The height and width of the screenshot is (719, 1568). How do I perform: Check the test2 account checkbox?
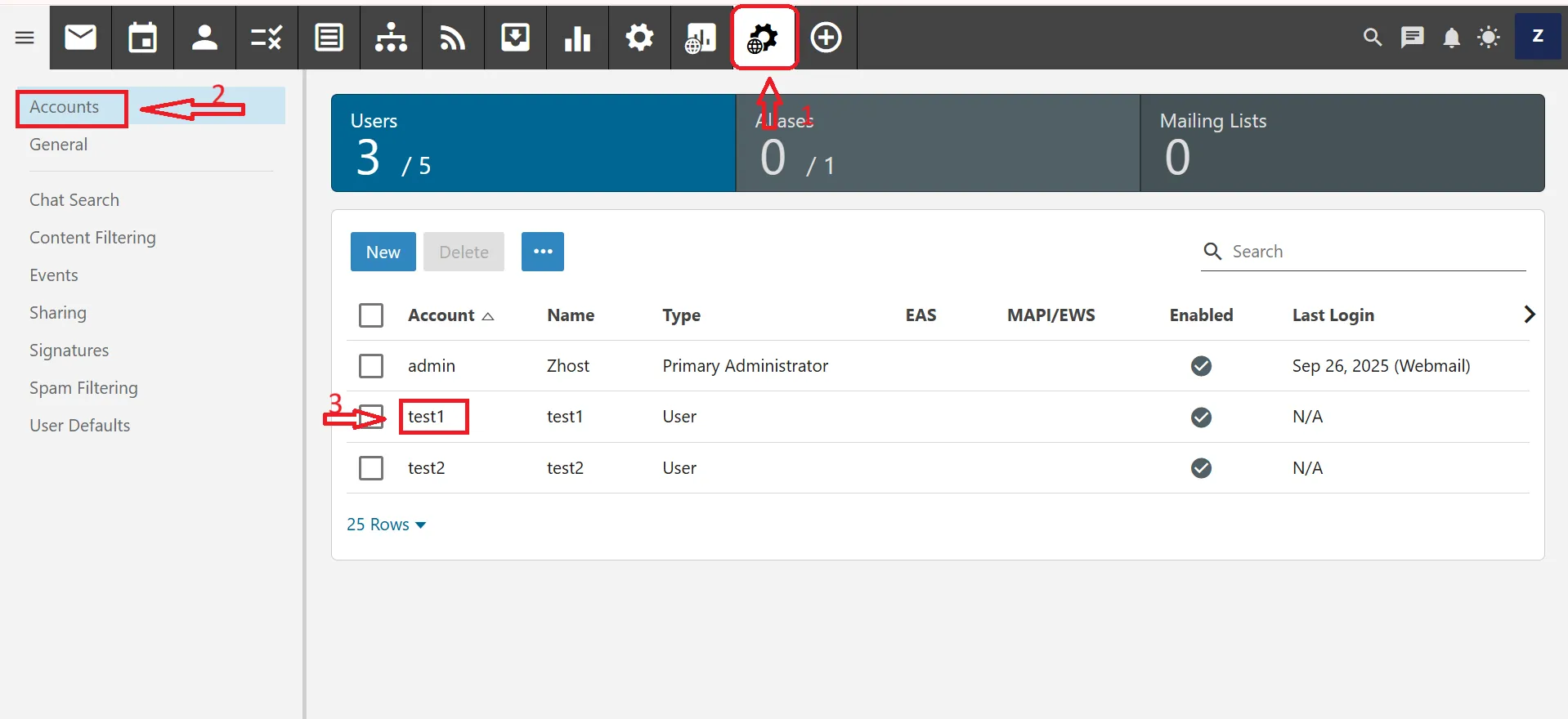(371, 468)
